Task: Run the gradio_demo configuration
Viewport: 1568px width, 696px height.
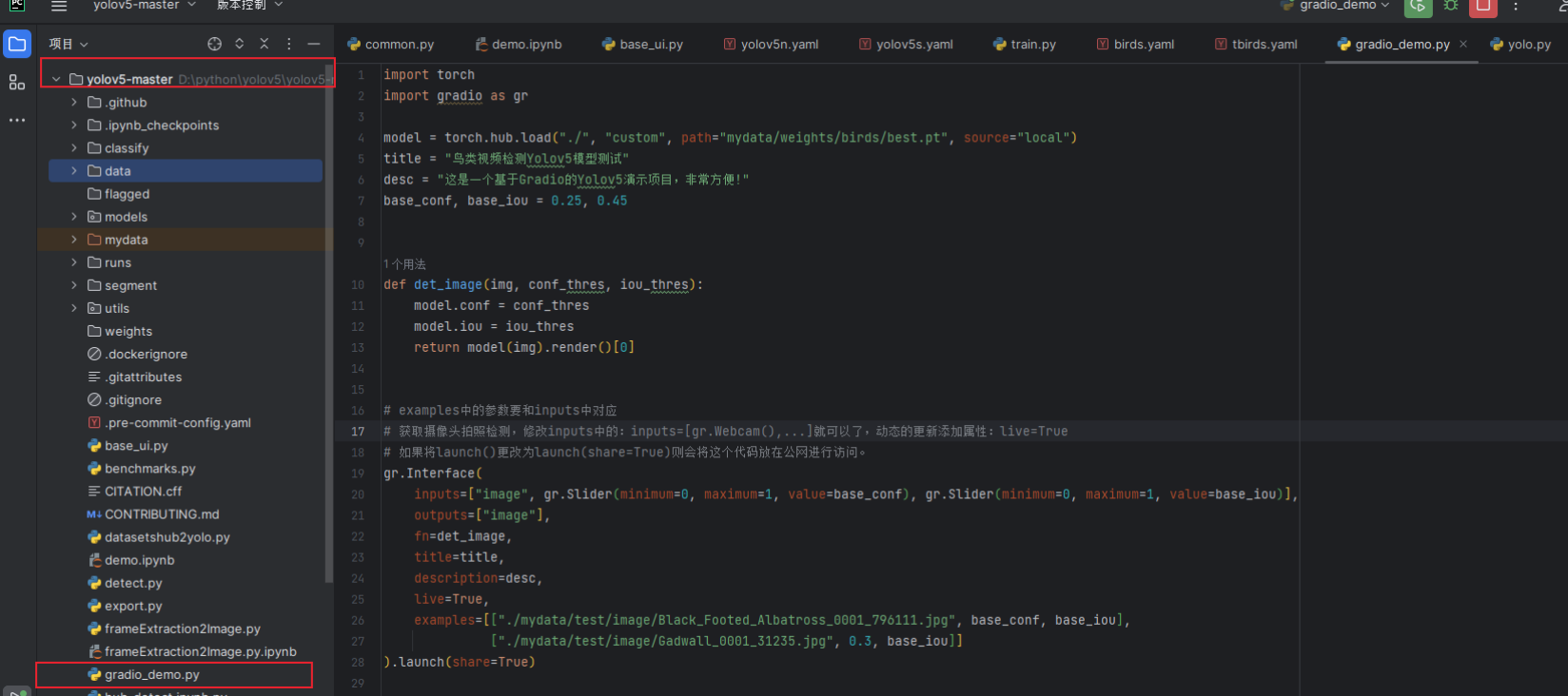Action: pyautogui.click(x=1418, y=6)
